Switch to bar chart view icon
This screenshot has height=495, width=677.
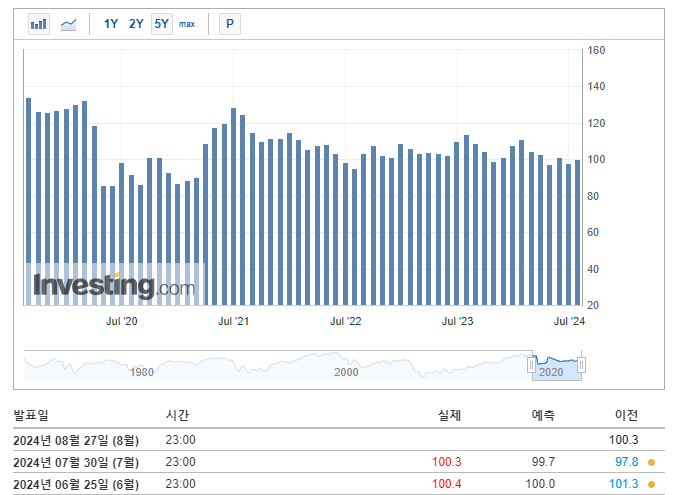(x=39, y=24)
